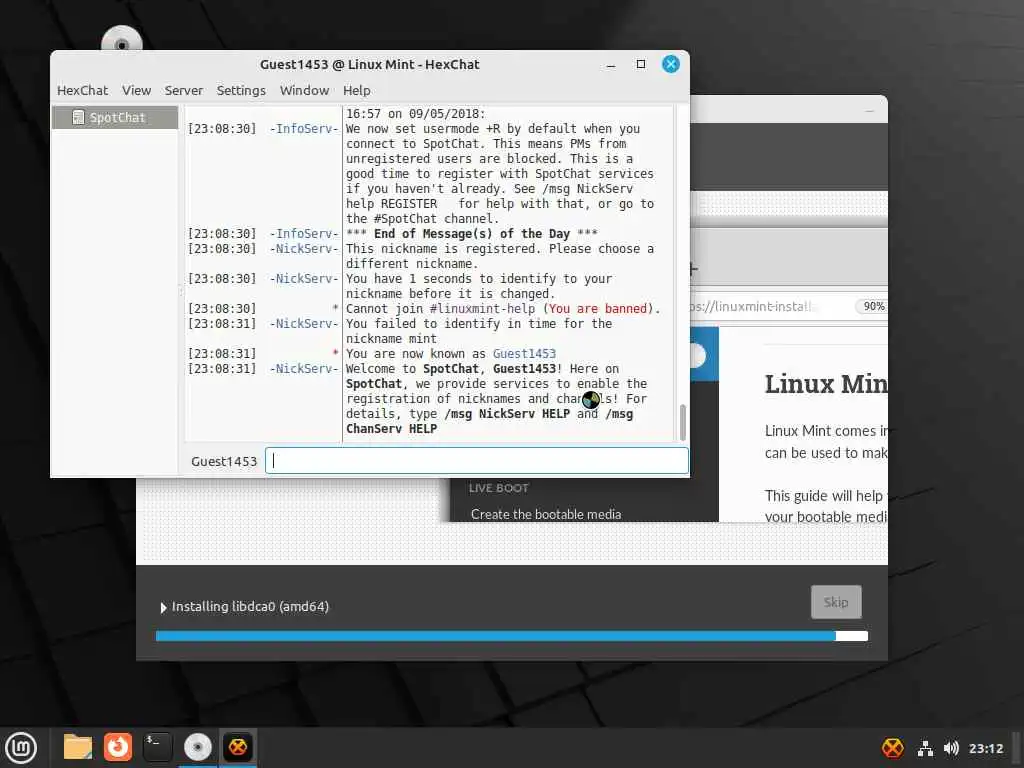Open the Files folder in taskbar

point(78,747)
